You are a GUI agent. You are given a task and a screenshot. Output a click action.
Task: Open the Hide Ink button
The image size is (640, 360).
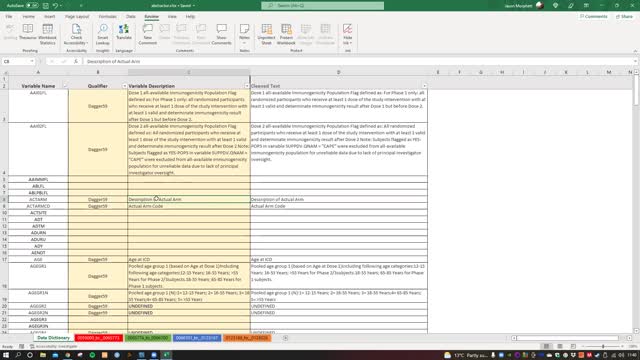point(347,34)
